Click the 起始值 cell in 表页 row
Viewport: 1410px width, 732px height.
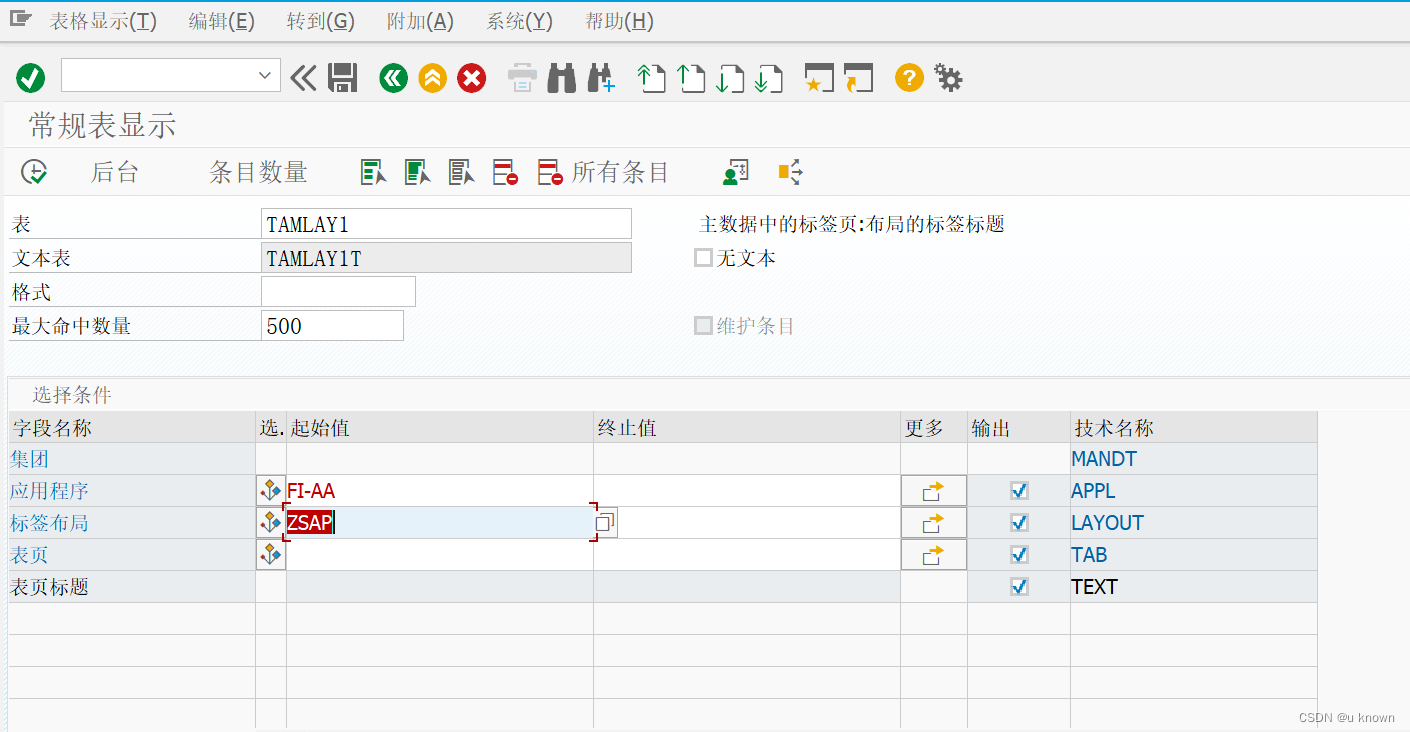point(440,555)
